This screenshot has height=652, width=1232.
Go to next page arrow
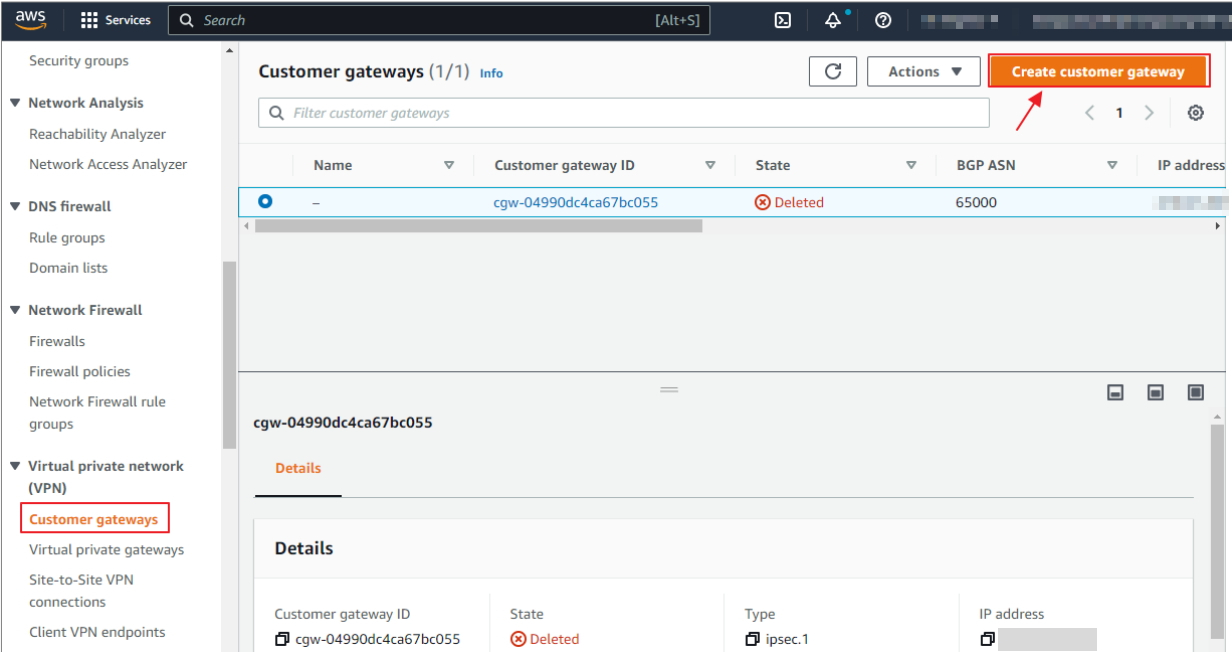(1149, 113)
